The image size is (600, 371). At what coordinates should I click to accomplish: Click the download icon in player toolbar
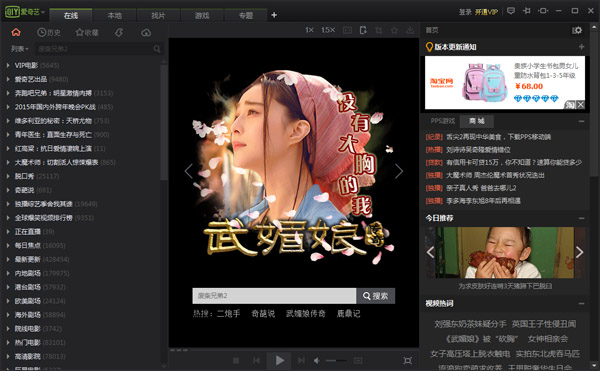410,30
